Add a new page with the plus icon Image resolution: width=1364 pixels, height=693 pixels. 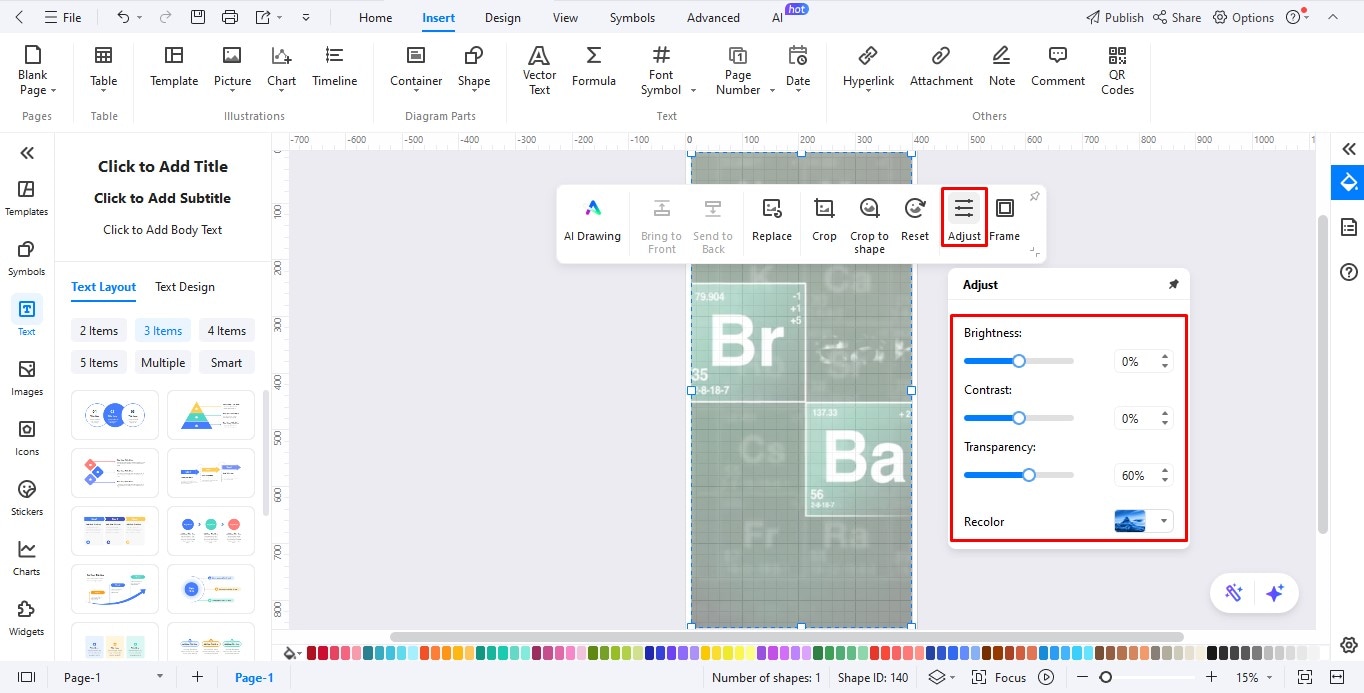(197, 677)
